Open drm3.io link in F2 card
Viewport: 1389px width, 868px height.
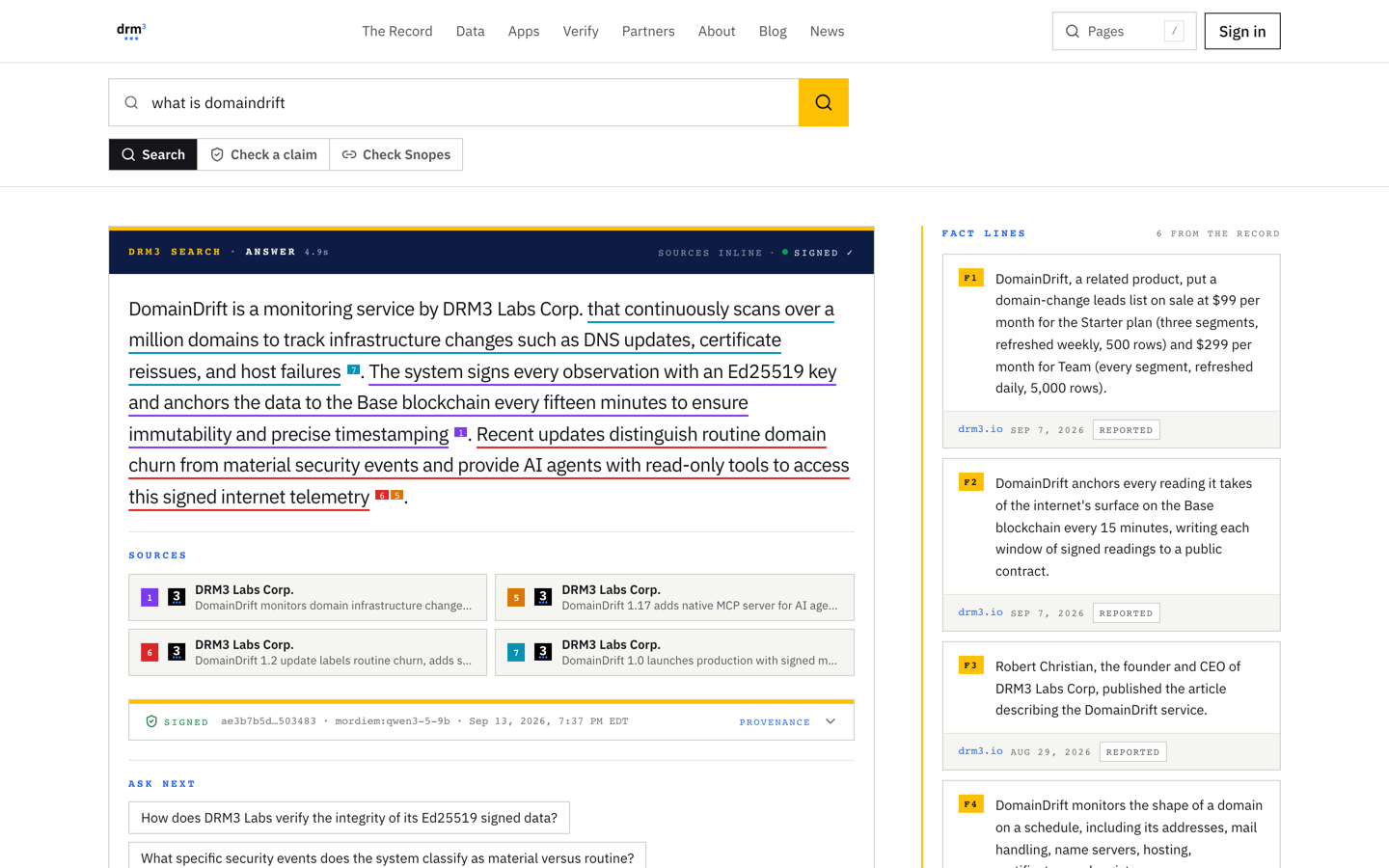980,612
